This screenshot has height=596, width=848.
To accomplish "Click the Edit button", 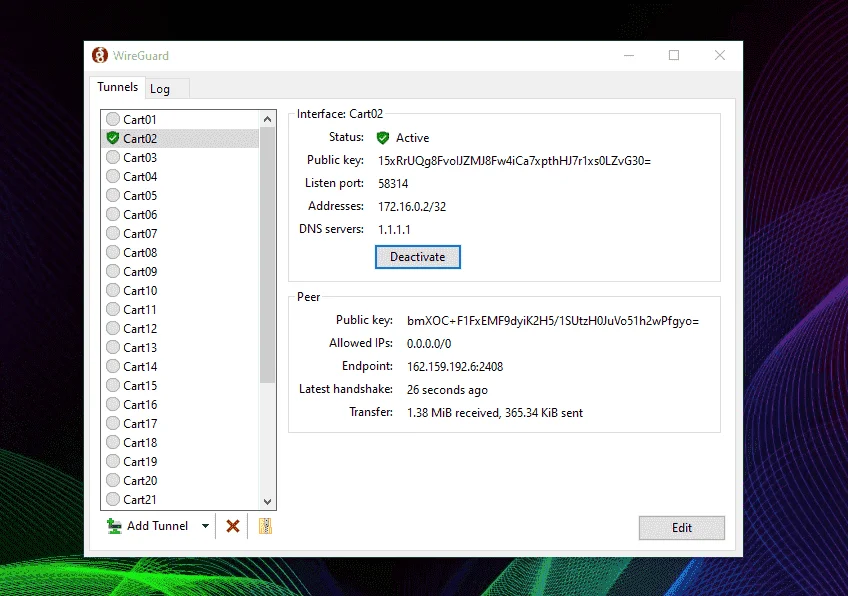I will (x=681, y=528).
